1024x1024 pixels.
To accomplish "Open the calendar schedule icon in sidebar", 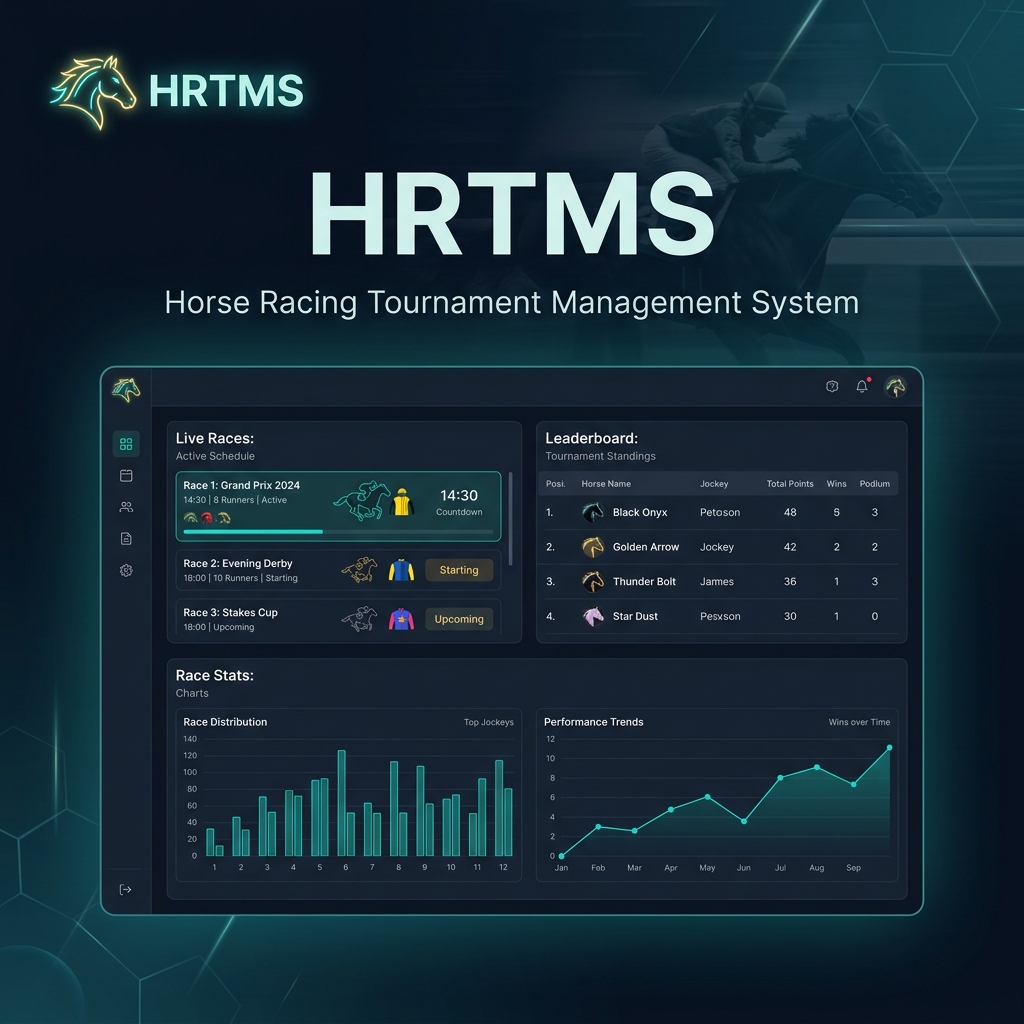I will point(126,475).
